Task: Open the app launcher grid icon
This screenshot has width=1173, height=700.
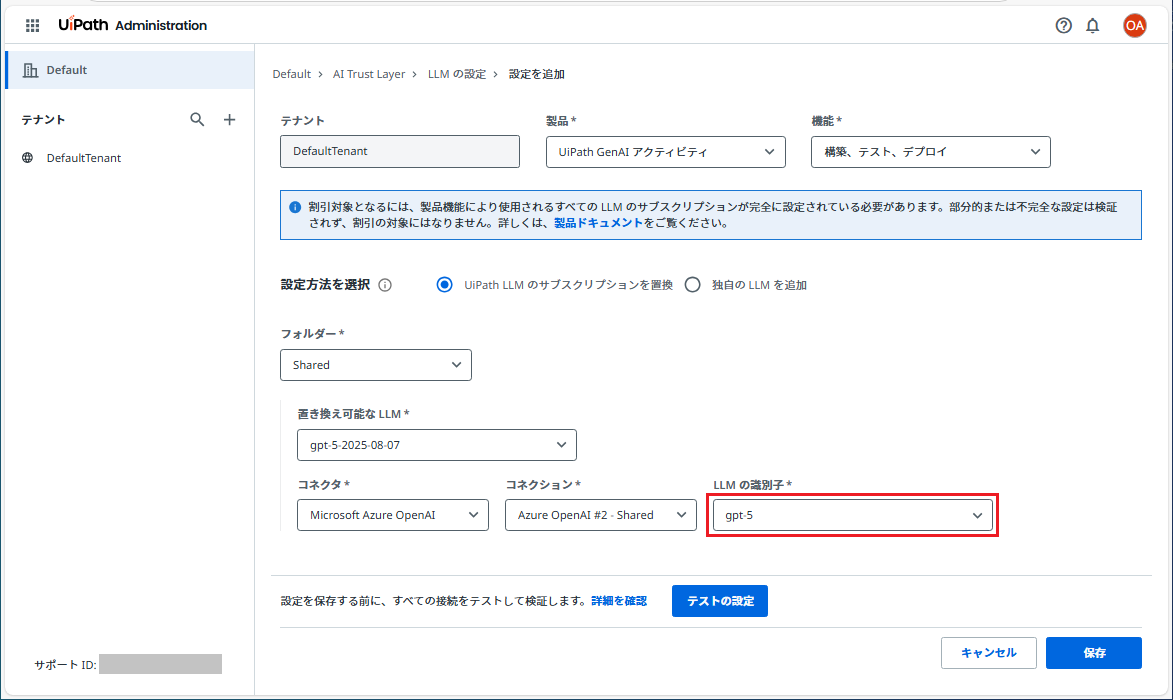Action: pos(32,25)
